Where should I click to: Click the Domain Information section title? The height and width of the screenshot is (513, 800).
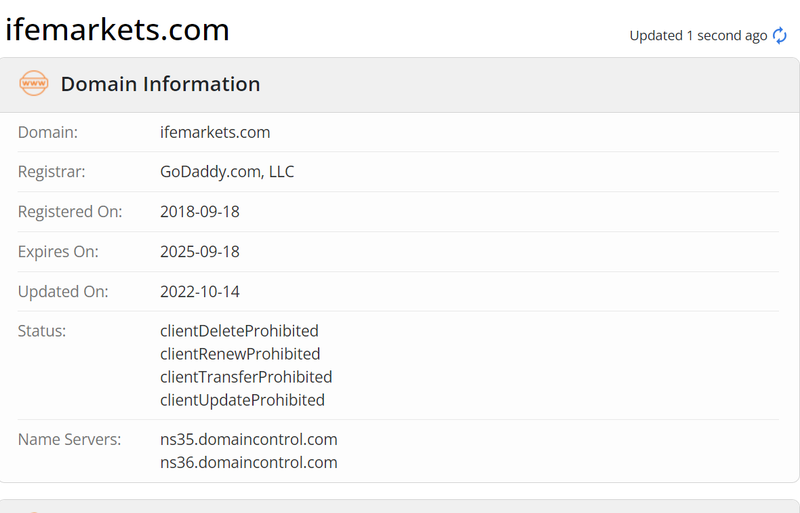pyautogui.click(x=160, y=84)
